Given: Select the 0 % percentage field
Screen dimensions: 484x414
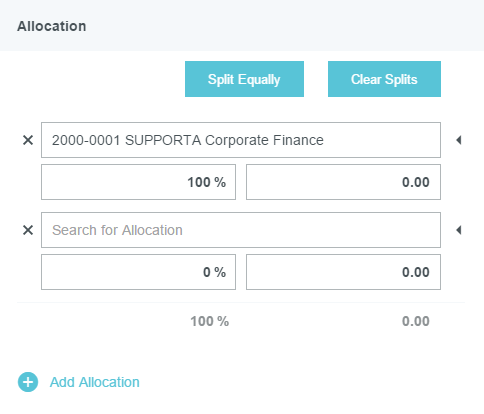Looking at the screenshot, I should click(x=138, y=272).
